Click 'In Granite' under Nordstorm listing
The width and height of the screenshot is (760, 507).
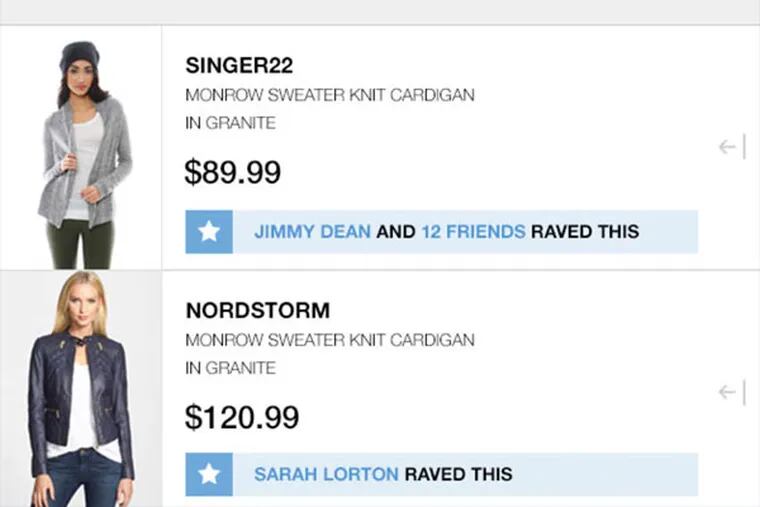pyautogui.click(x=230, y=368)
